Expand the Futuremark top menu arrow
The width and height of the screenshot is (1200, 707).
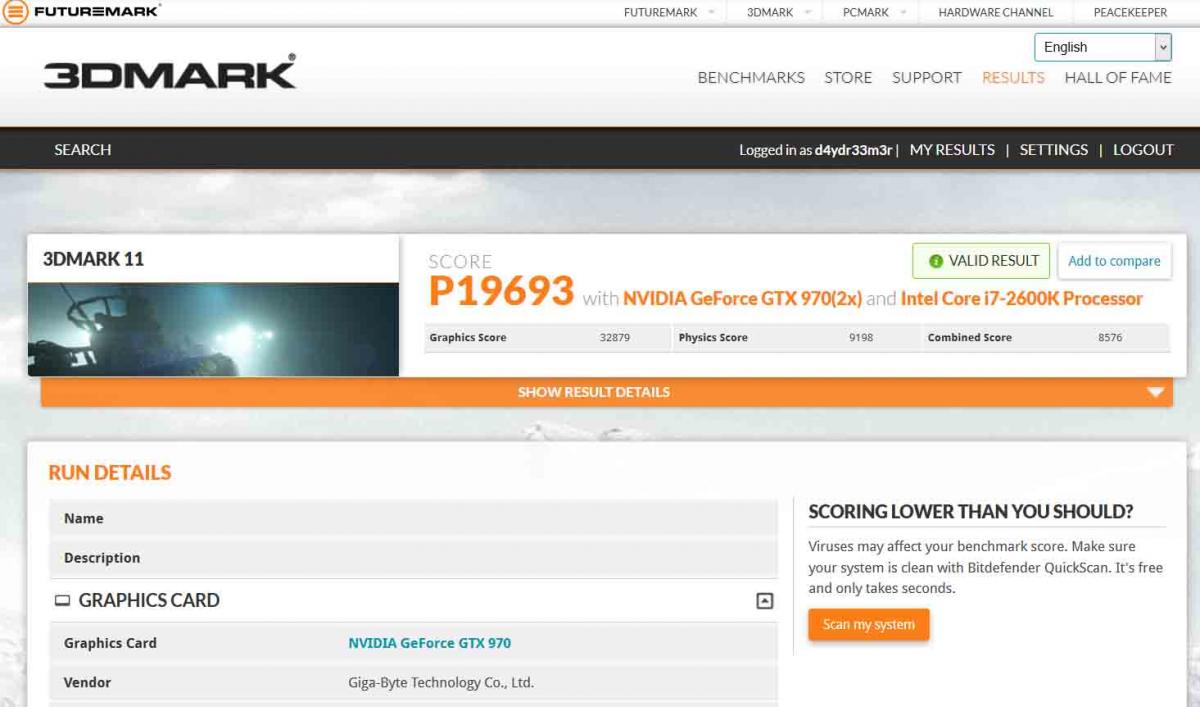click(x=711, y=13)
